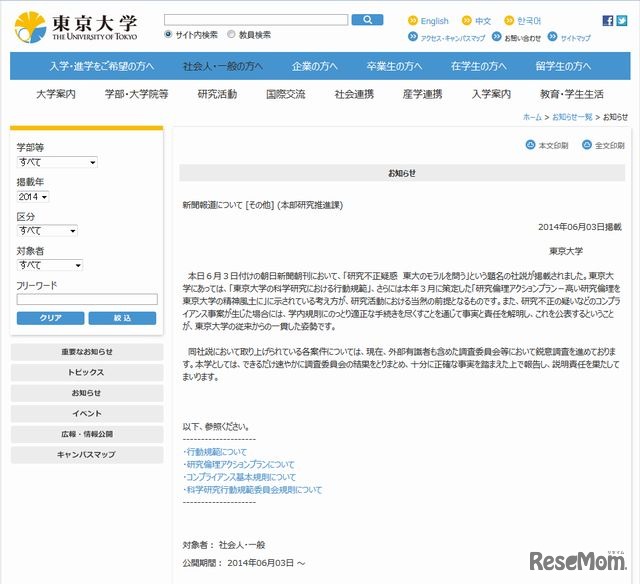Viewport: 640px width, 584px height.
Task: Open the Twitter icon link
Action: [622, 21]
